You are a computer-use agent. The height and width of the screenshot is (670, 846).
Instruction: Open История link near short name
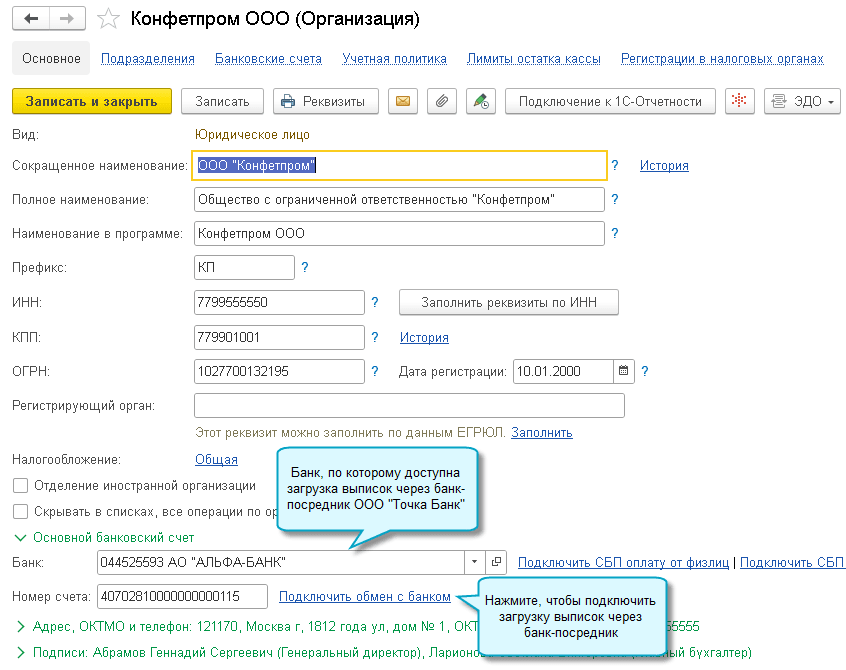click(x=664, y=166)
